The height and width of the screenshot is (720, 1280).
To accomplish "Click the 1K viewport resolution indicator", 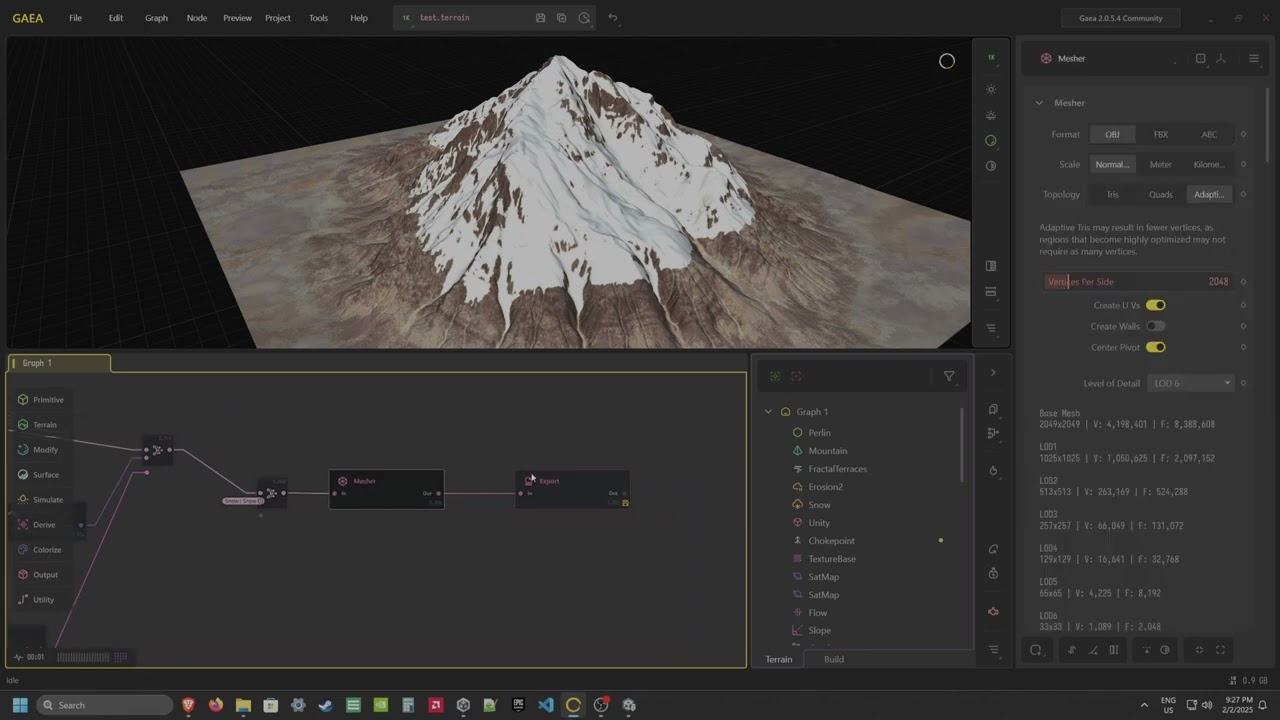I will [991, 58].
